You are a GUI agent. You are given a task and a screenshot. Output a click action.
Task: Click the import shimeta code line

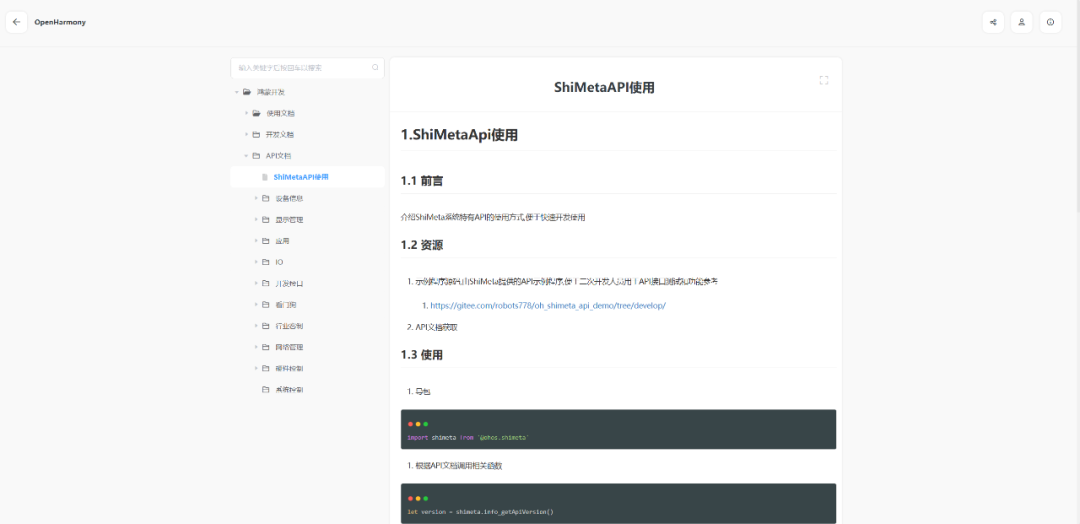(468, 438)
